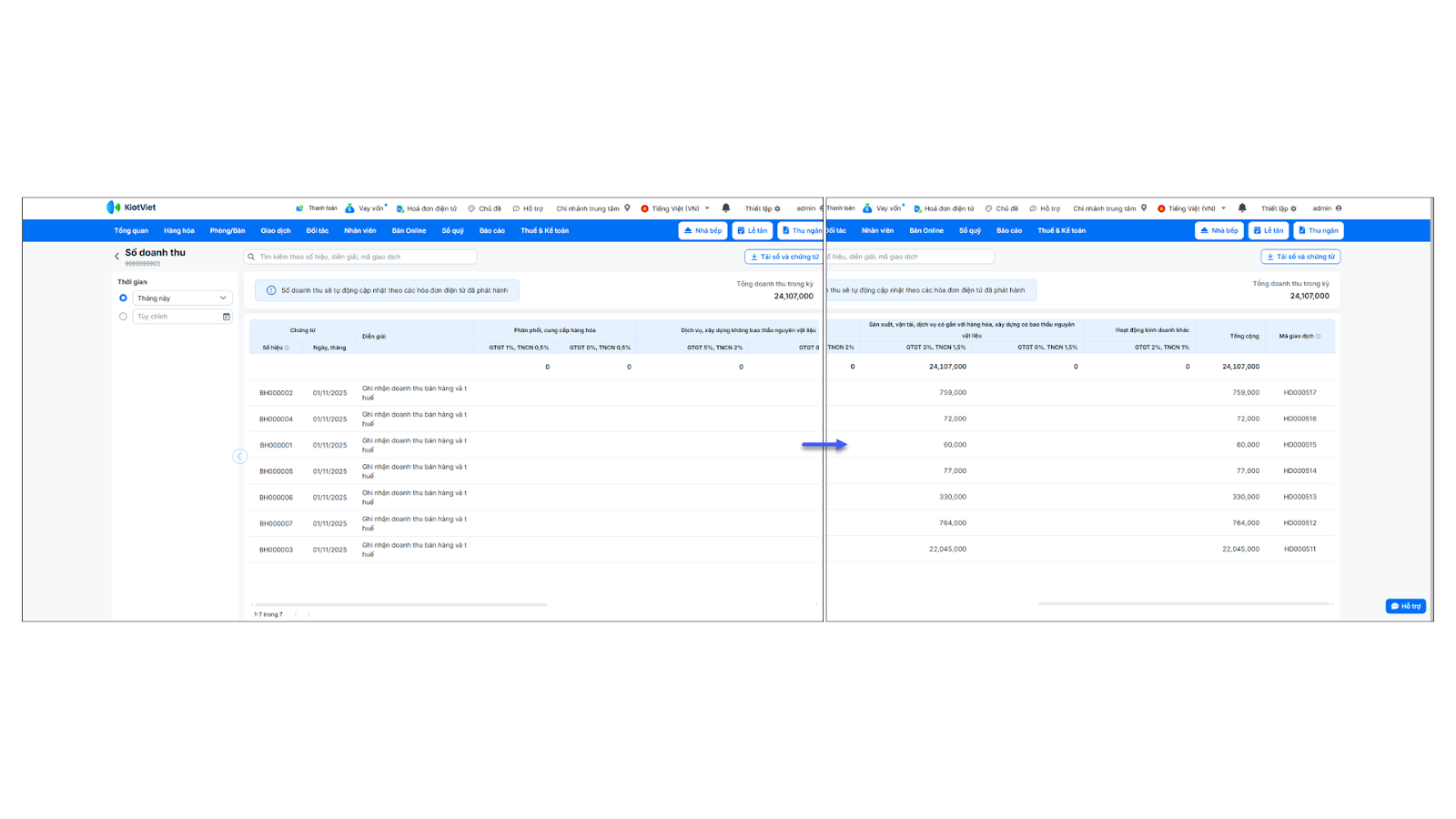This screenshot has height=819, width=1456.
Task: Click the 1-7 trong 7 pagination text
Action: coord(268,614)
